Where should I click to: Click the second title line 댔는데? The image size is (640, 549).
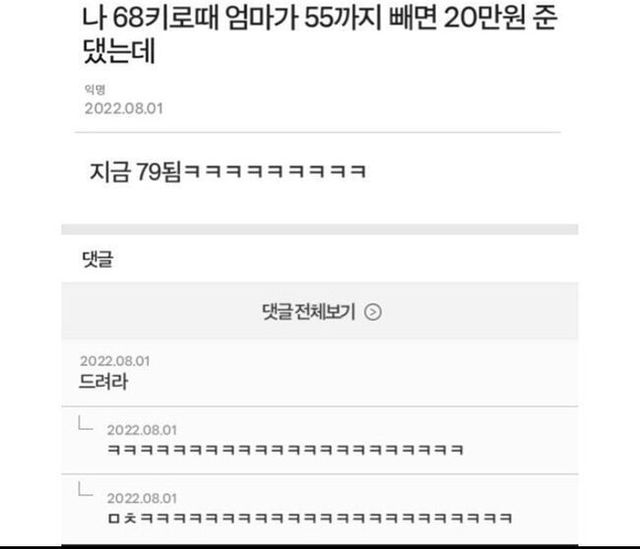pos(119,51)
